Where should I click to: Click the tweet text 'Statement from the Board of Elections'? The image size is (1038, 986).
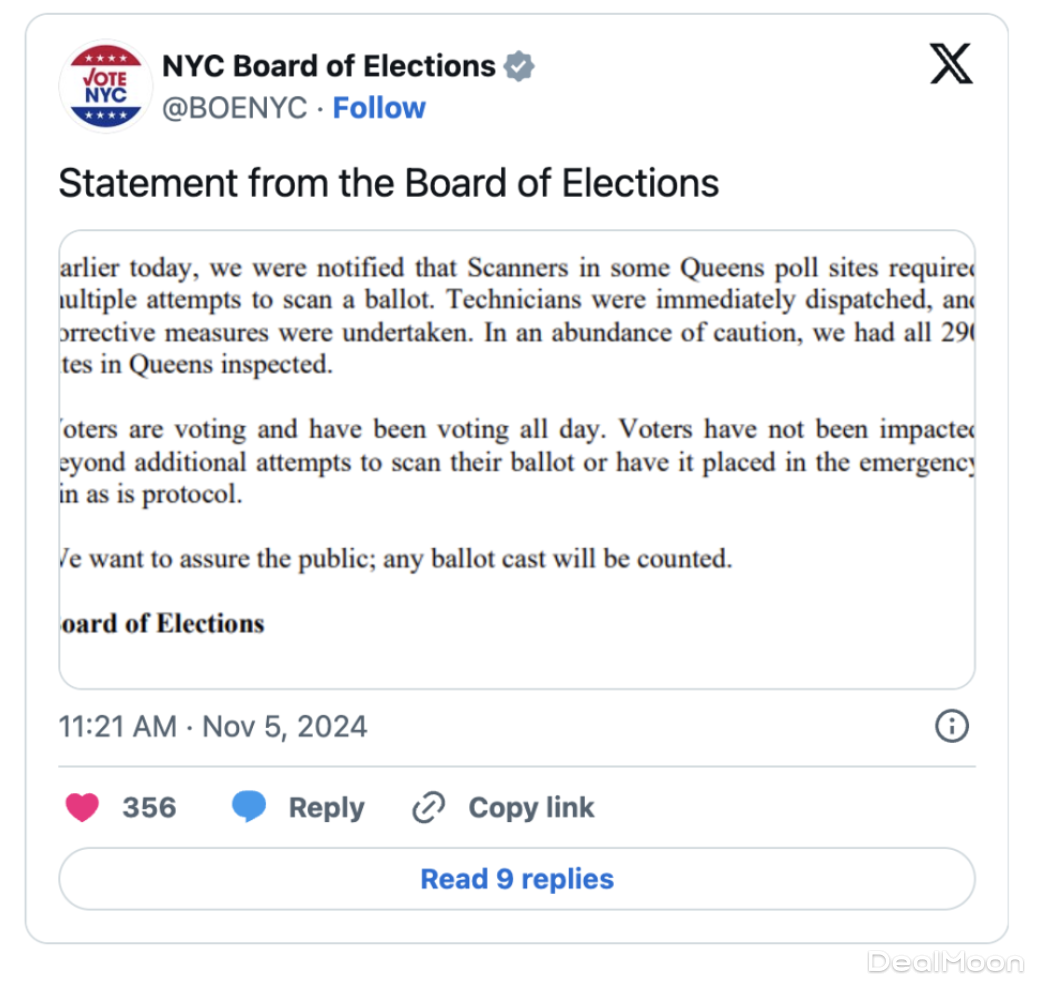click(388, 183)
